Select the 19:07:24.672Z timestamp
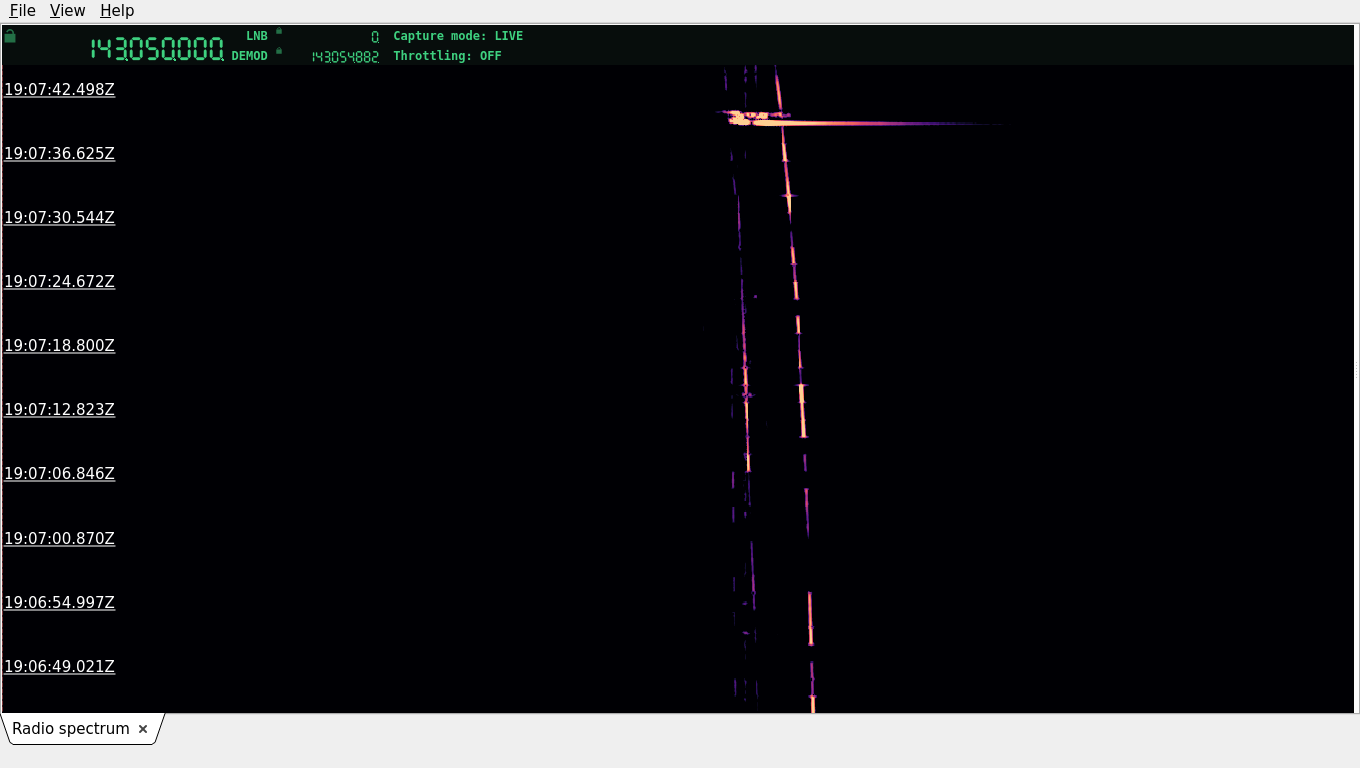1360x768 pixels. pyautogui.click(x=60, y=281)
